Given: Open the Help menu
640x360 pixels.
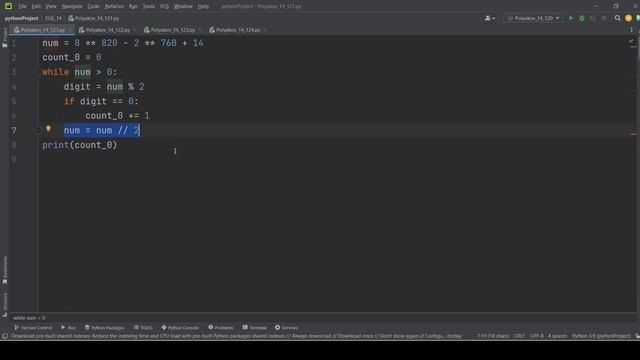Looking at the screenshot, I should coord(203,6).
